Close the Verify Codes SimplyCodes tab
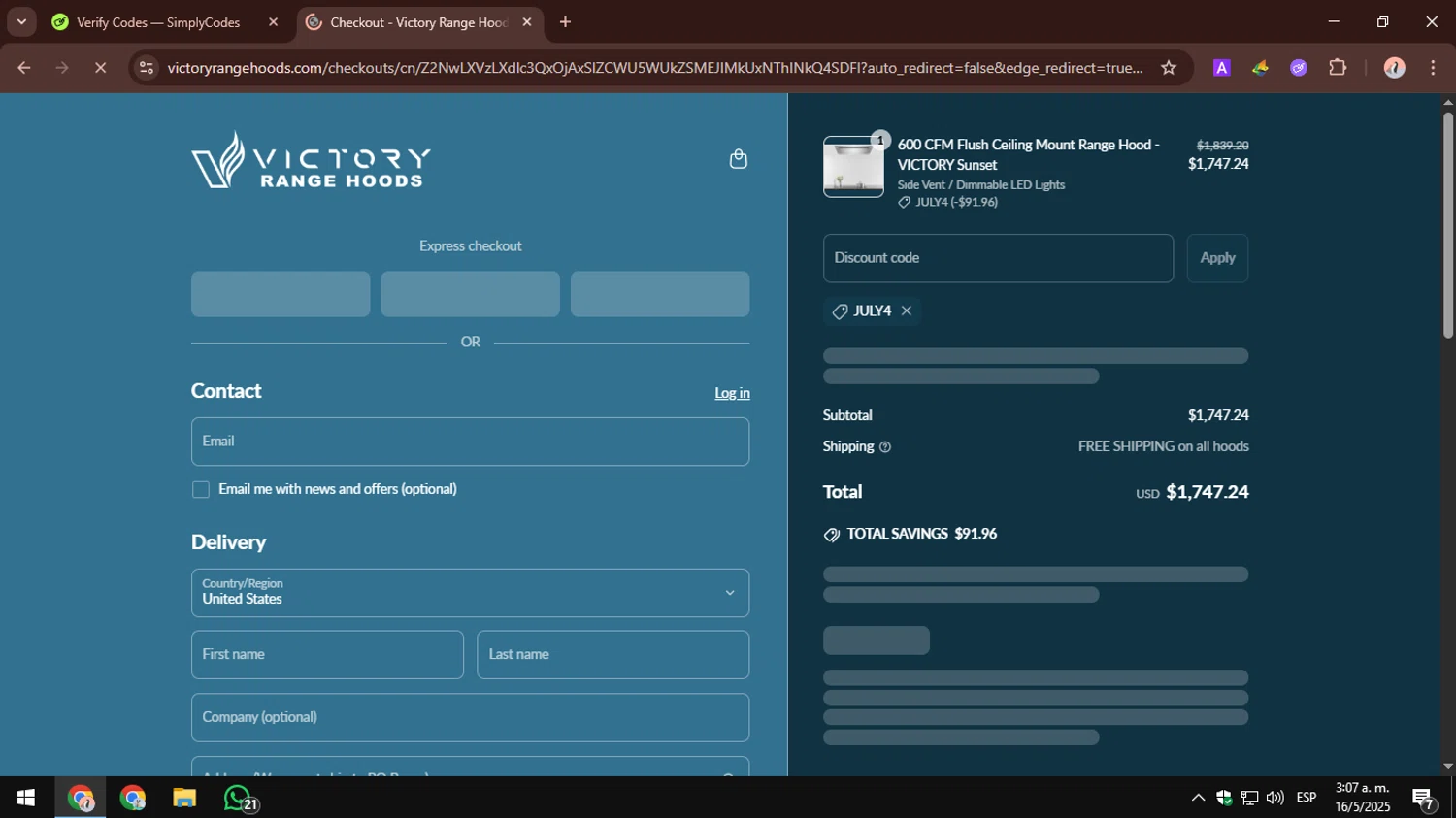1456x818 pixels. [274, 22]
